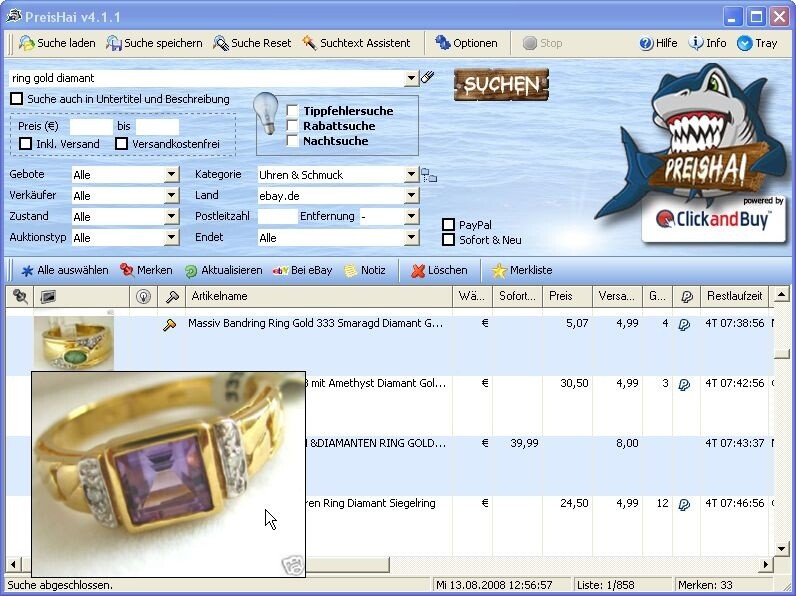This screenshot has width=796, height=596.
Task: Click the ClickandBuy banner
Action: coord(714,219)
